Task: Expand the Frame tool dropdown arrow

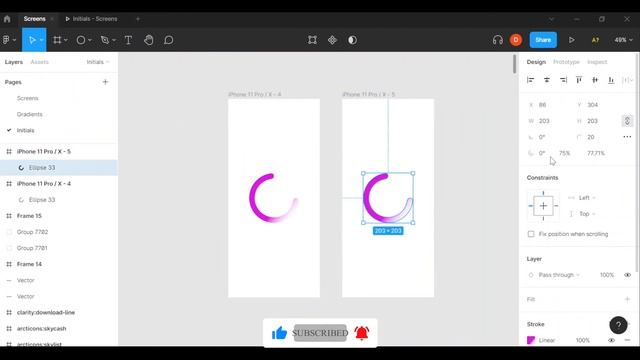Action: (x=66, y=40)
